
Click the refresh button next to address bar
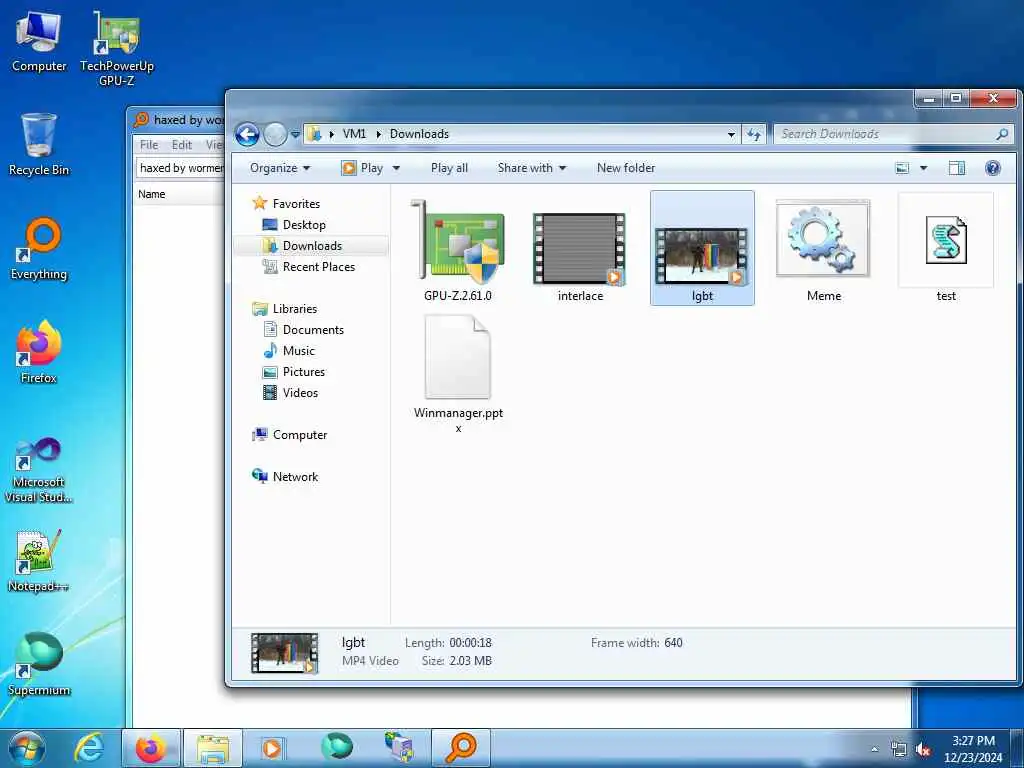click(754, 134)
